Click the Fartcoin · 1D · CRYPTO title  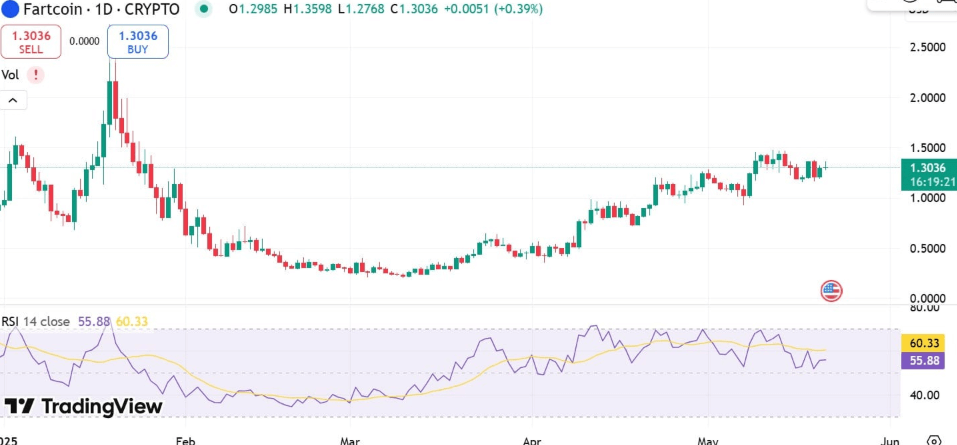101,9
